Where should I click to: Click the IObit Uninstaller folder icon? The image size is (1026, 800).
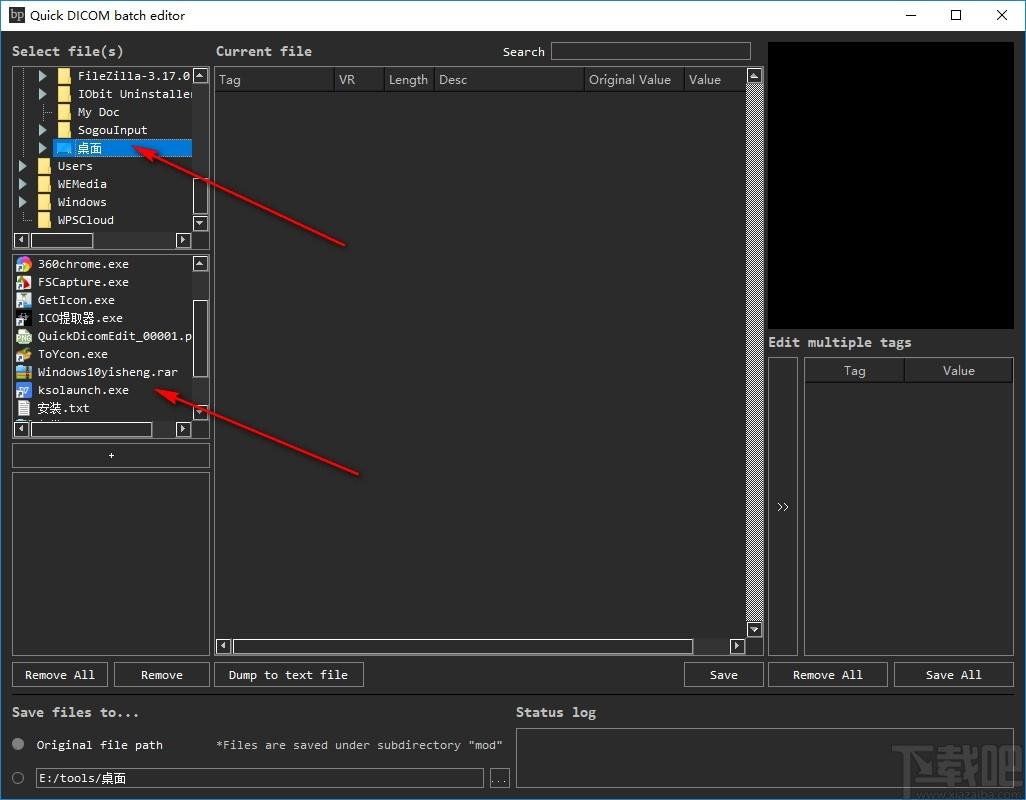[x=64, y=94]
